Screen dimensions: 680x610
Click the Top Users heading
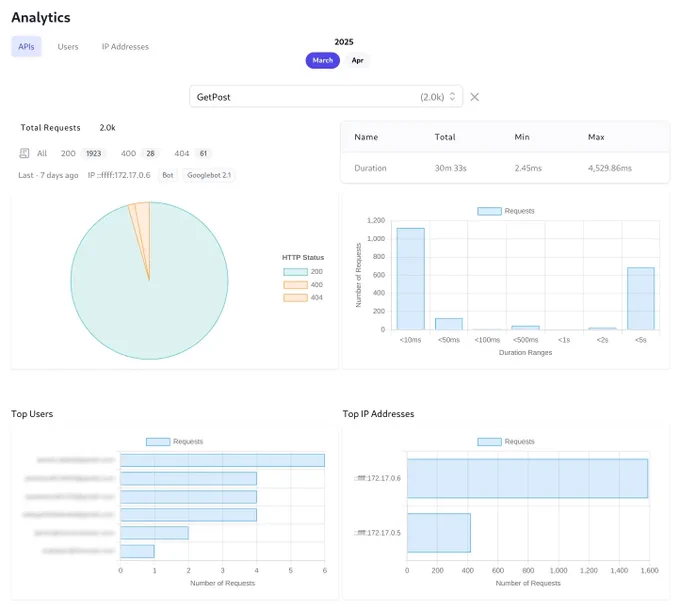(x=32, y=414)
